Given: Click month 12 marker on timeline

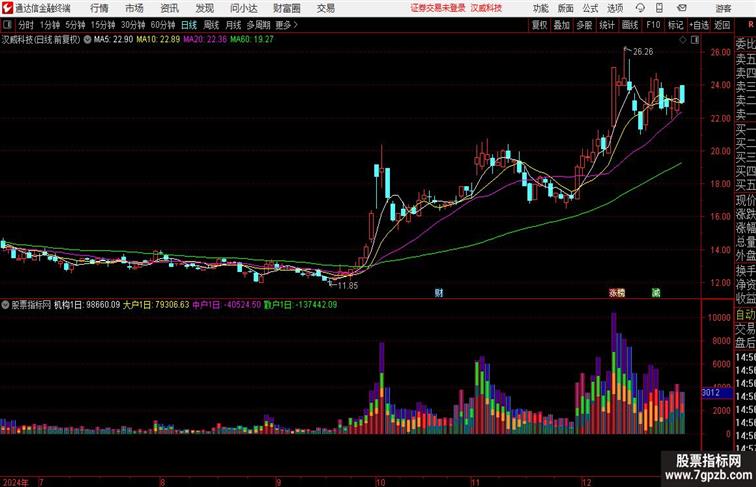Looking at the screenshot, I should [x=586, y=482].
